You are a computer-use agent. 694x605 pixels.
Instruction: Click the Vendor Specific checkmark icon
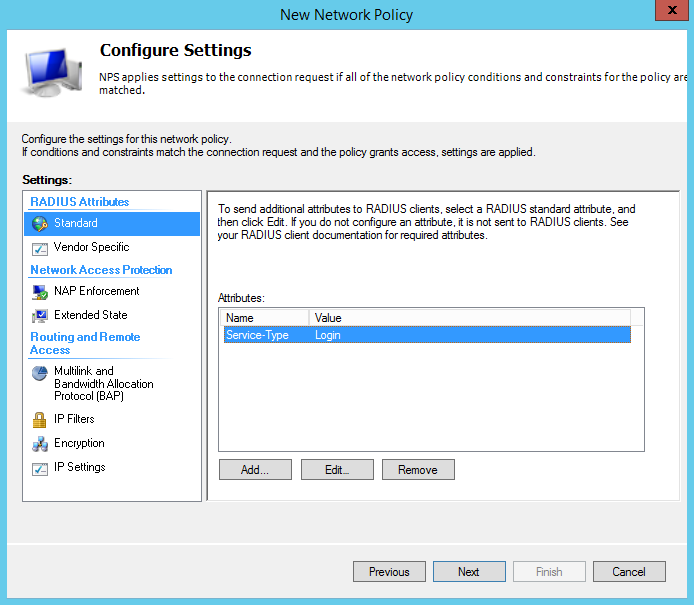pyautogui.click(x=40, y=248)
